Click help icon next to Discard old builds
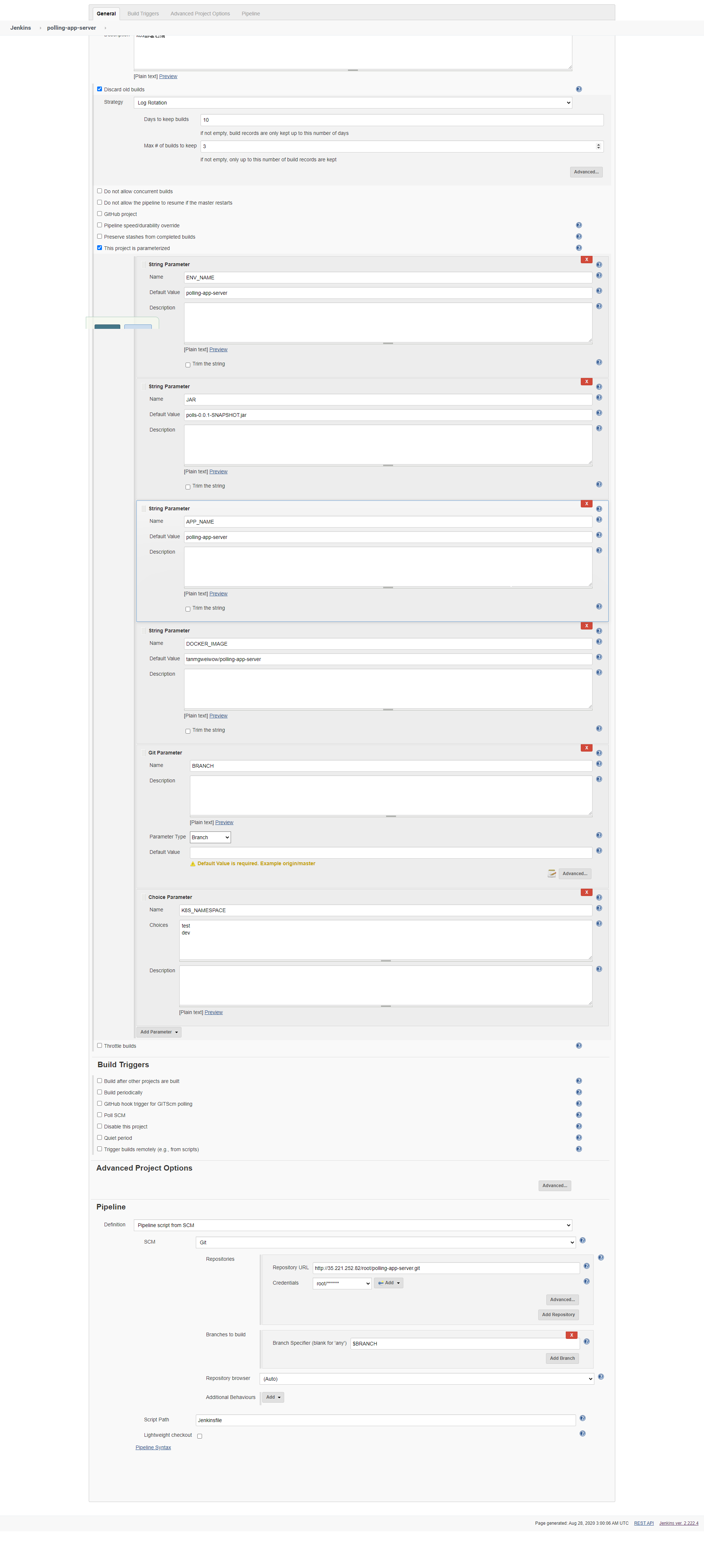The height and width of the screenshot is (1568, 704). click(x=579, y=89)
